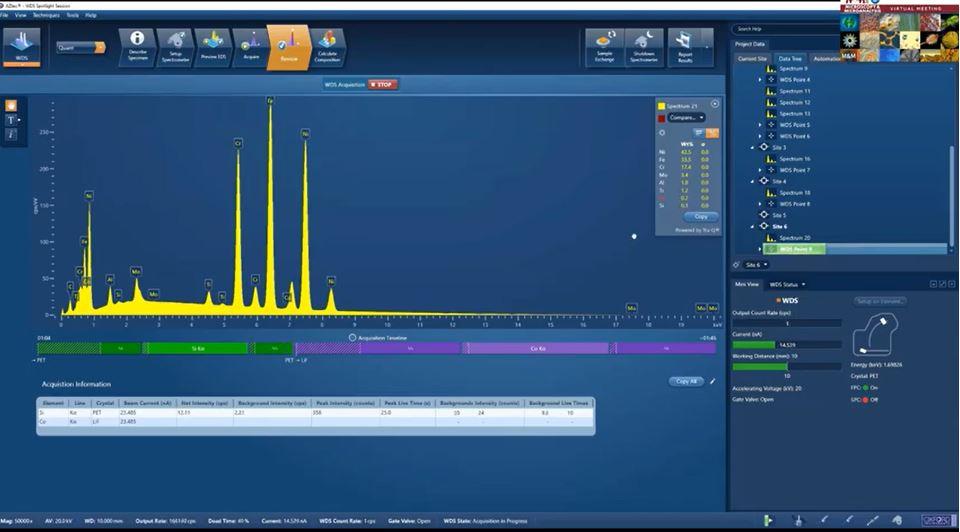
Task: Open the Quant mode dropdown
Action: coord(81,47)
